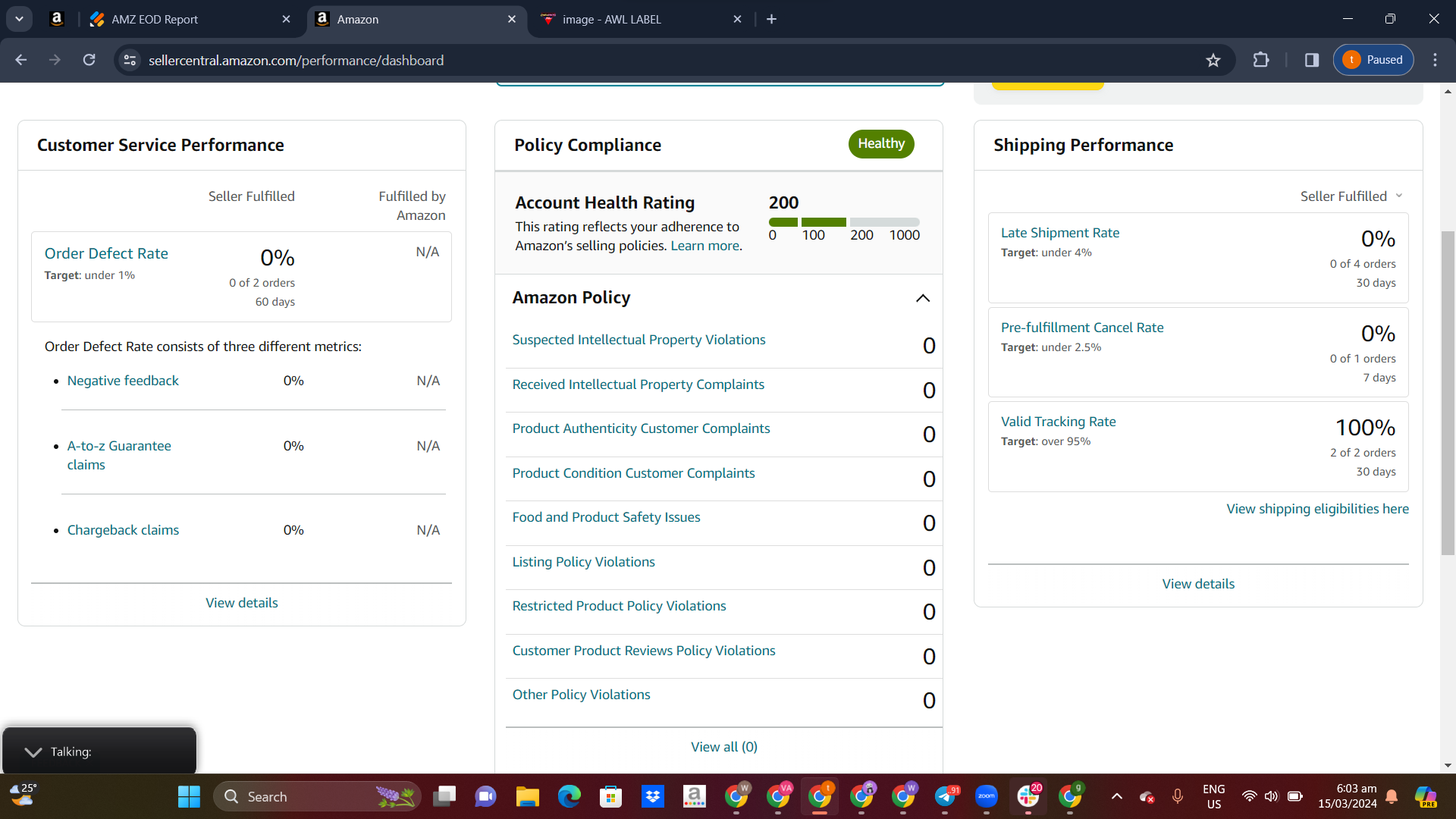Click the microphone icon in system tray
The width and height of the screenshot is (1456, 819).
pyautogui.click(x=1178, y=797)
